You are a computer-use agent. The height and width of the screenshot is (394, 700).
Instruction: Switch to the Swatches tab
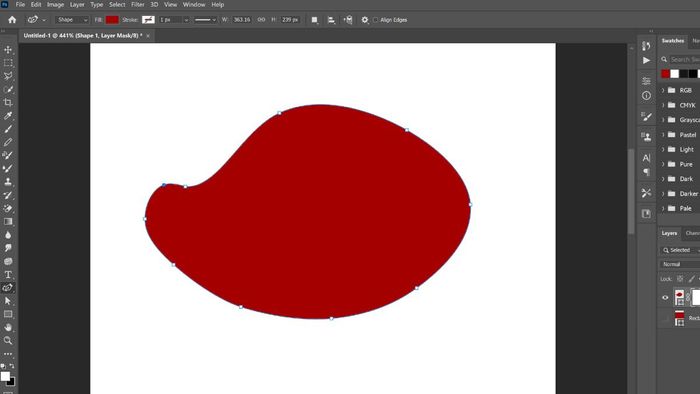pos(672,41)
